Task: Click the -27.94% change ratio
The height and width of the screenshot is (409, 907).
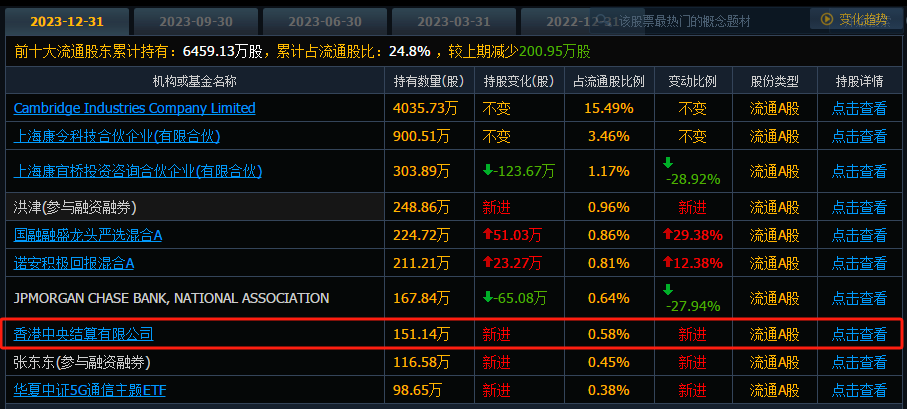Action: pos(692,305)
